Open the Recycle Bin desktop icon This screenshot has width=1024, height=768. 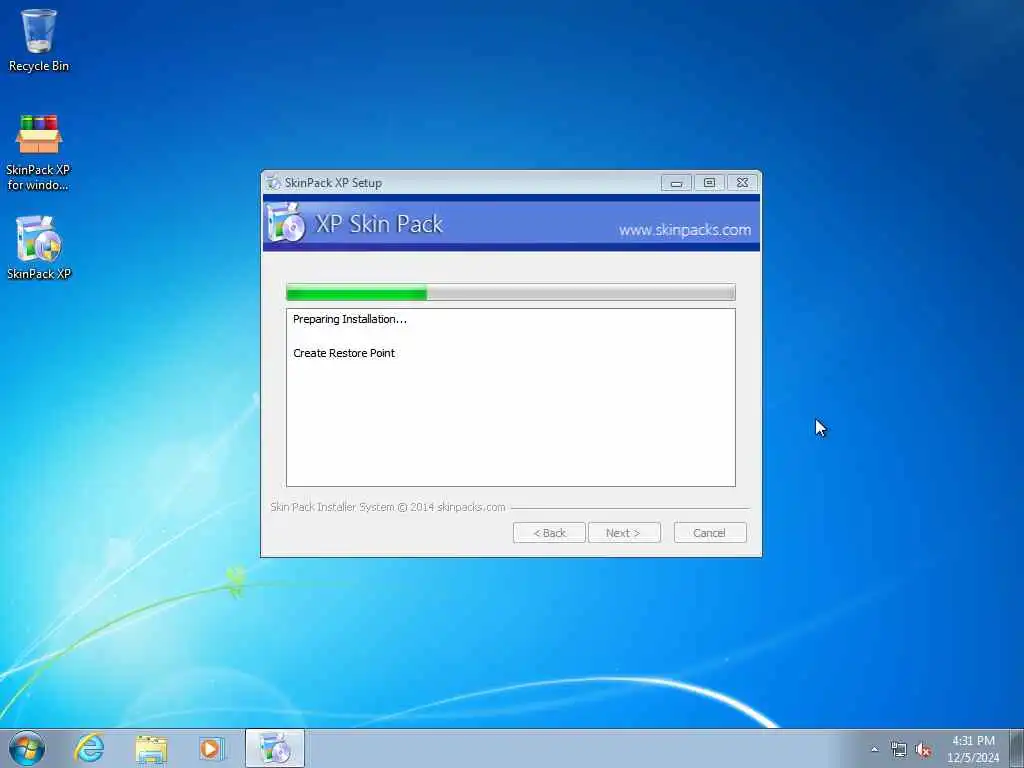coord(39,40)
